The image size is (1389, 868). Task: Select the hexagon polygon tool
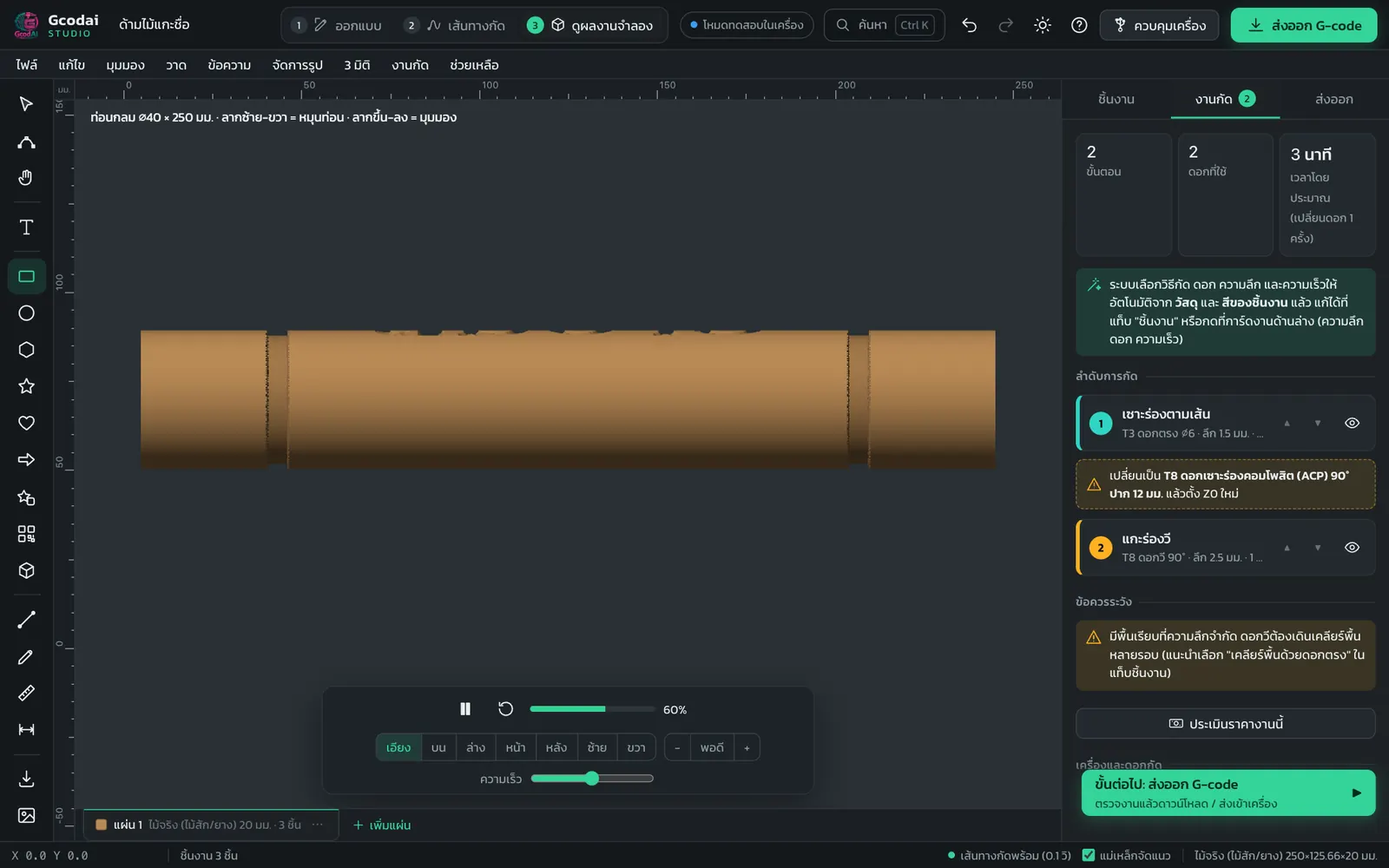coord(26,350)
